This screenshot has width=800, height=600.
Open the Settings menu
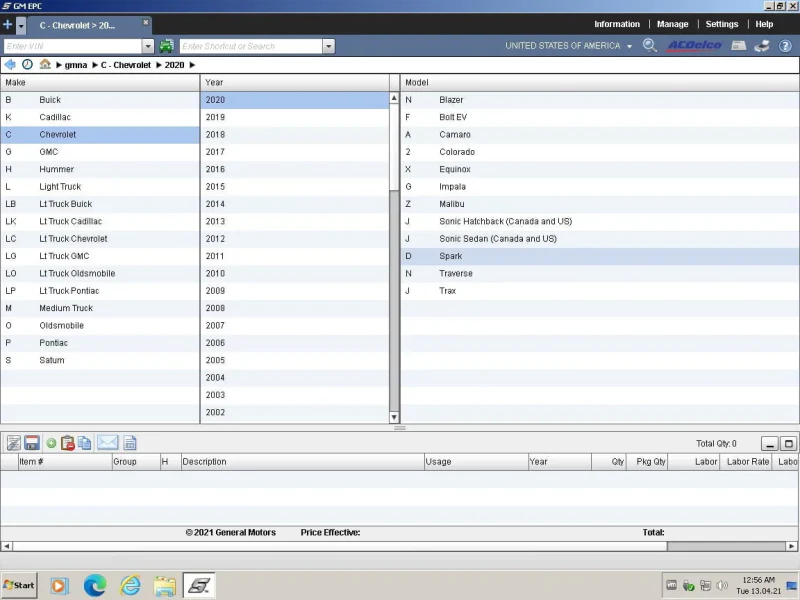[x=721, y=24]
